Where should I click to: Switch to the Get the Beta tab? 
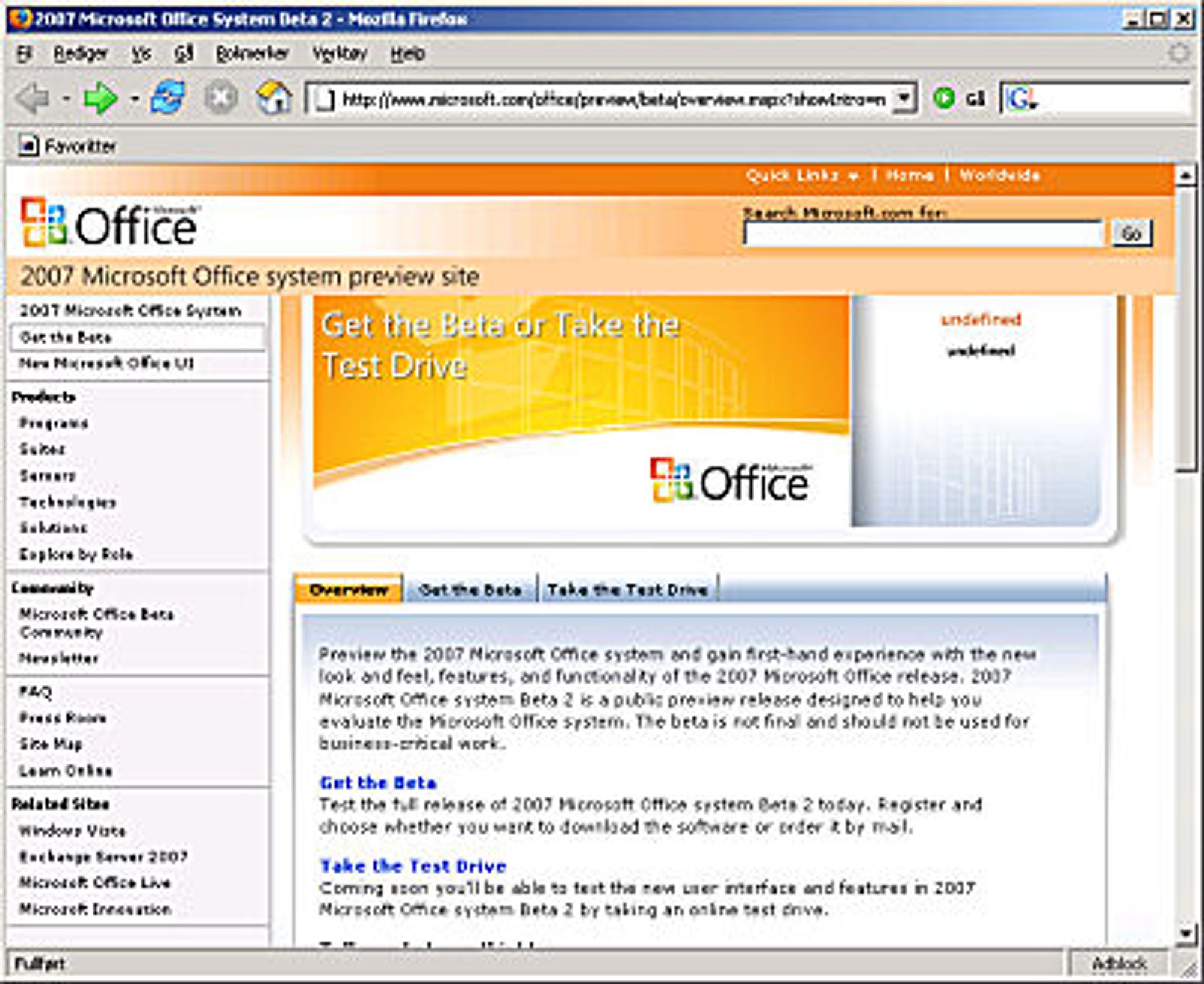click(x=471, y=590)
